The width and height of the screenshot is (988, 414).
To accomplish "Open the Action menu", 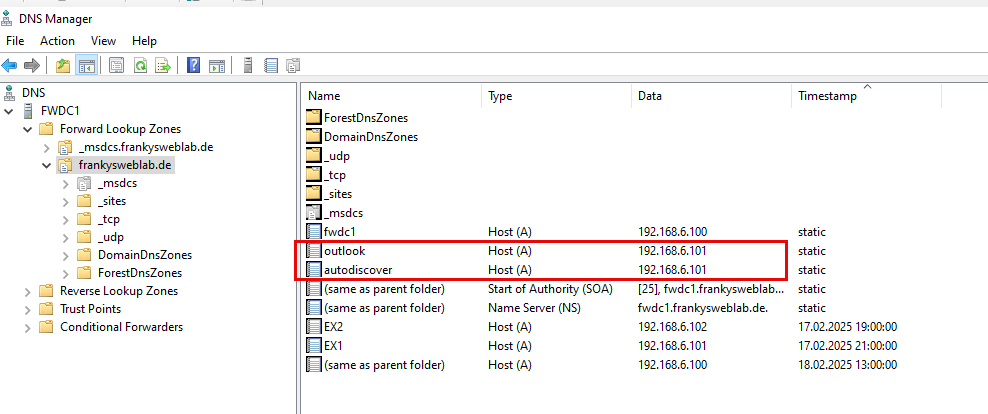I will point(57,41).
